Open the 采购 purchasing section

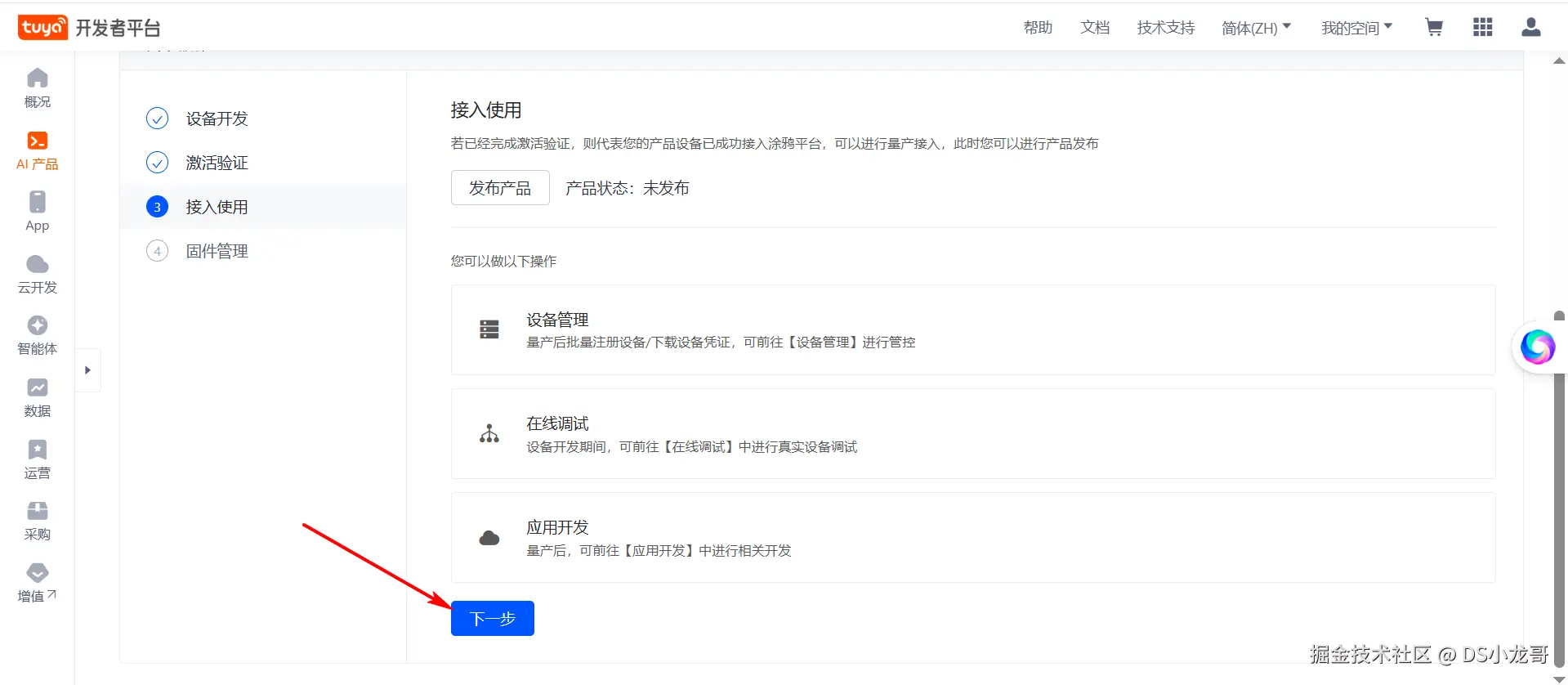[38, 521]
